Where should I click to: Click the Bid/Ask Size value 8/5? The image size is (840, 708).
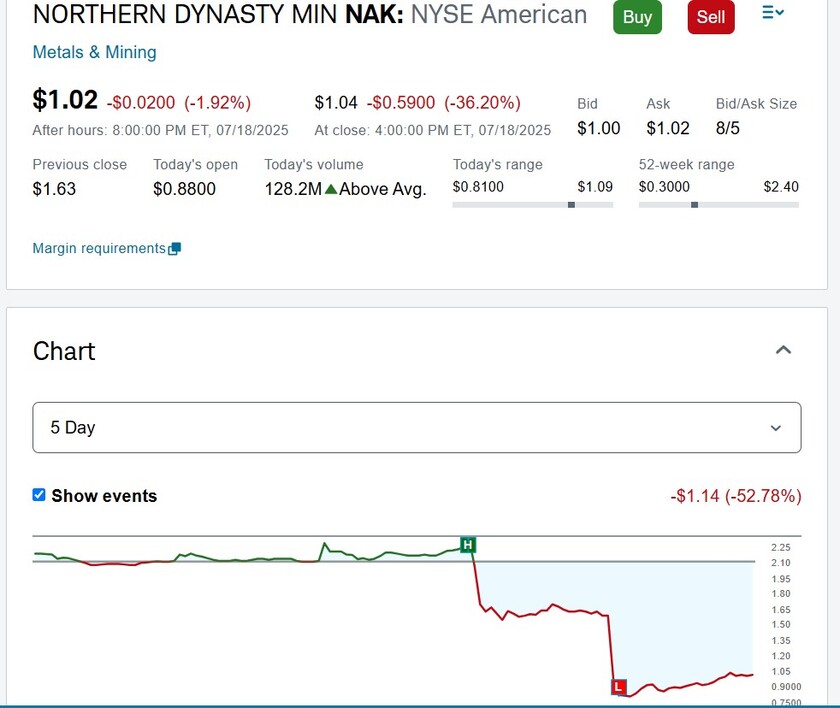728,129
